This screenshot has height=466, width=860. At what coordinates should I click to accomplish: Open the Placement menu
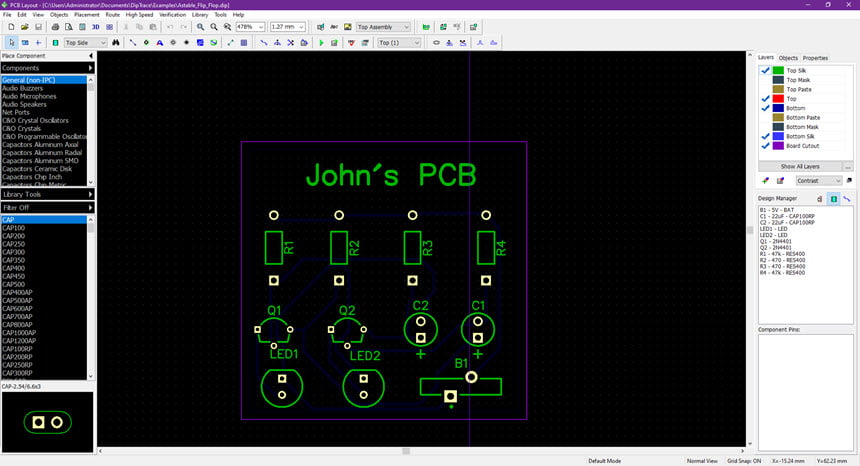(x=87, y=15)
